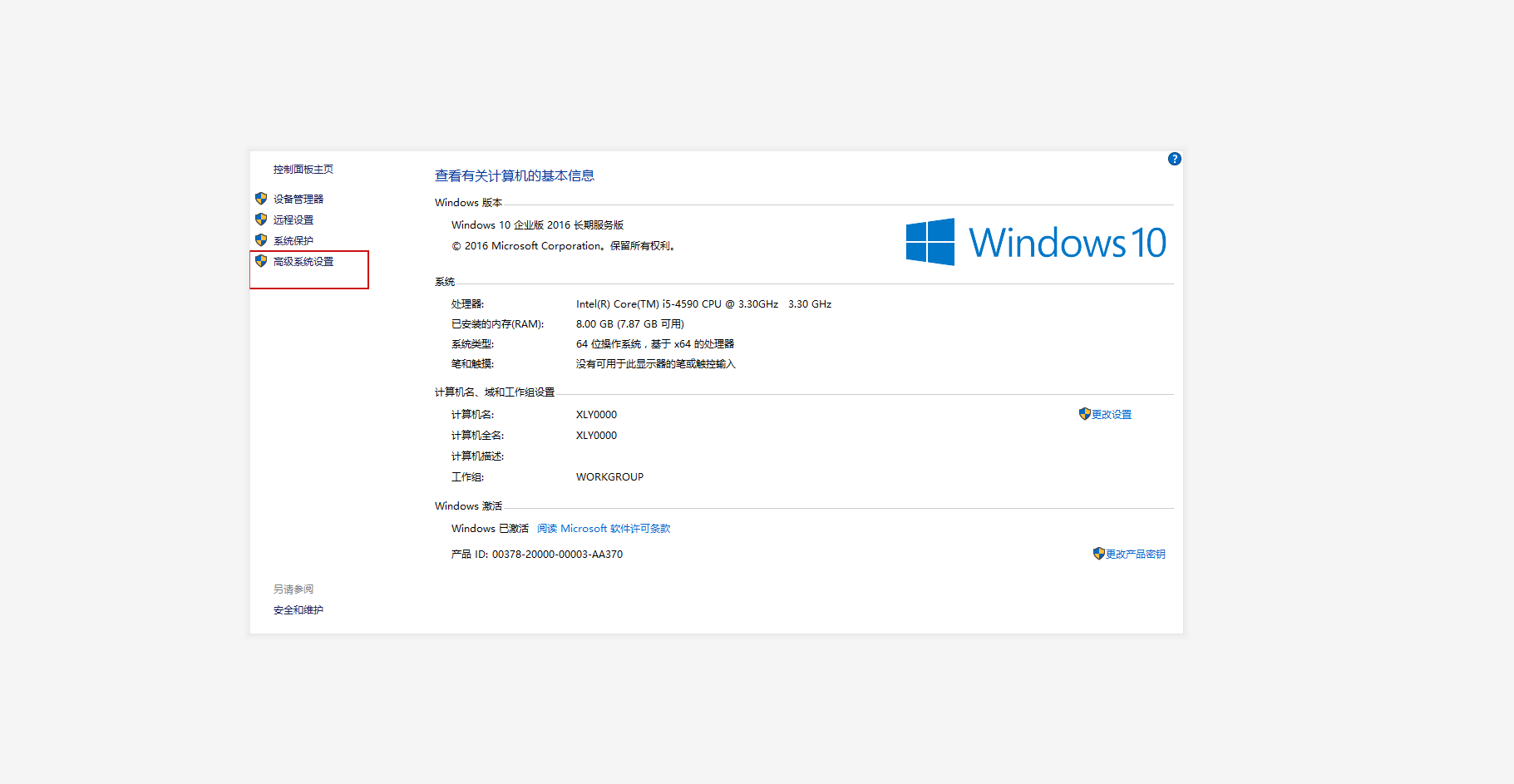Click the 已安装的内存(RAM) label
1514x784 pixels.
tap(498, 324)
